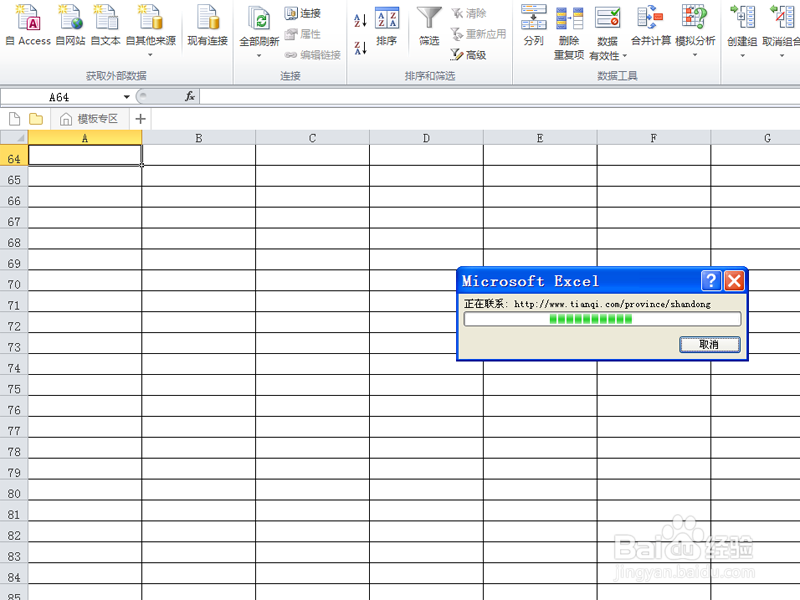Import data from text file (自文本)
Viewport: 800px width, 600px height.
point(106,26)
